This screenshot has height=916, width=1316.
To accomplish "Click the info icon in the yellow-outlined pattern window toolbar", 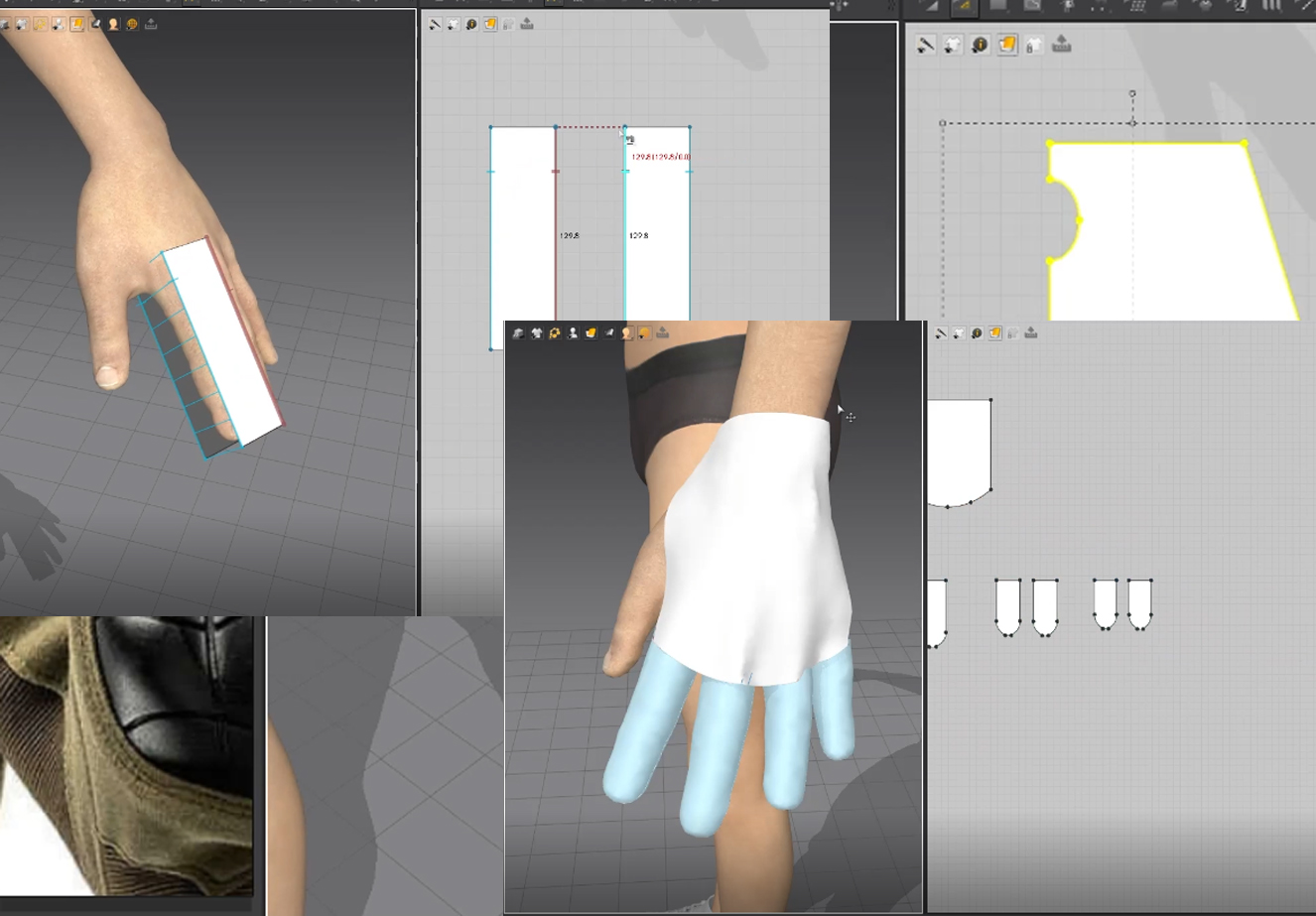I will pos(980,45).
